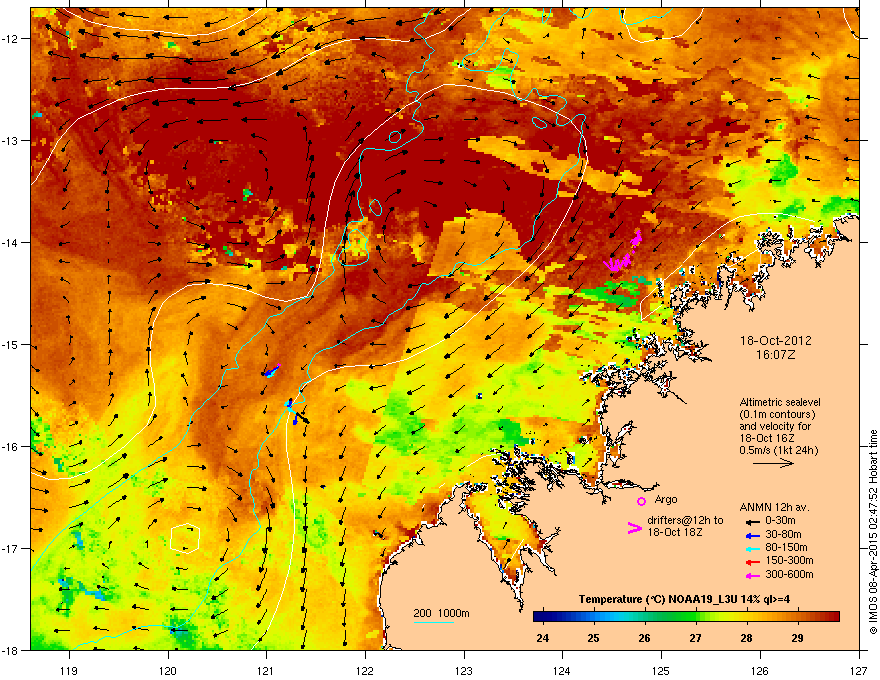Click the '26' colorbar tick label

[x=644, y=638]
